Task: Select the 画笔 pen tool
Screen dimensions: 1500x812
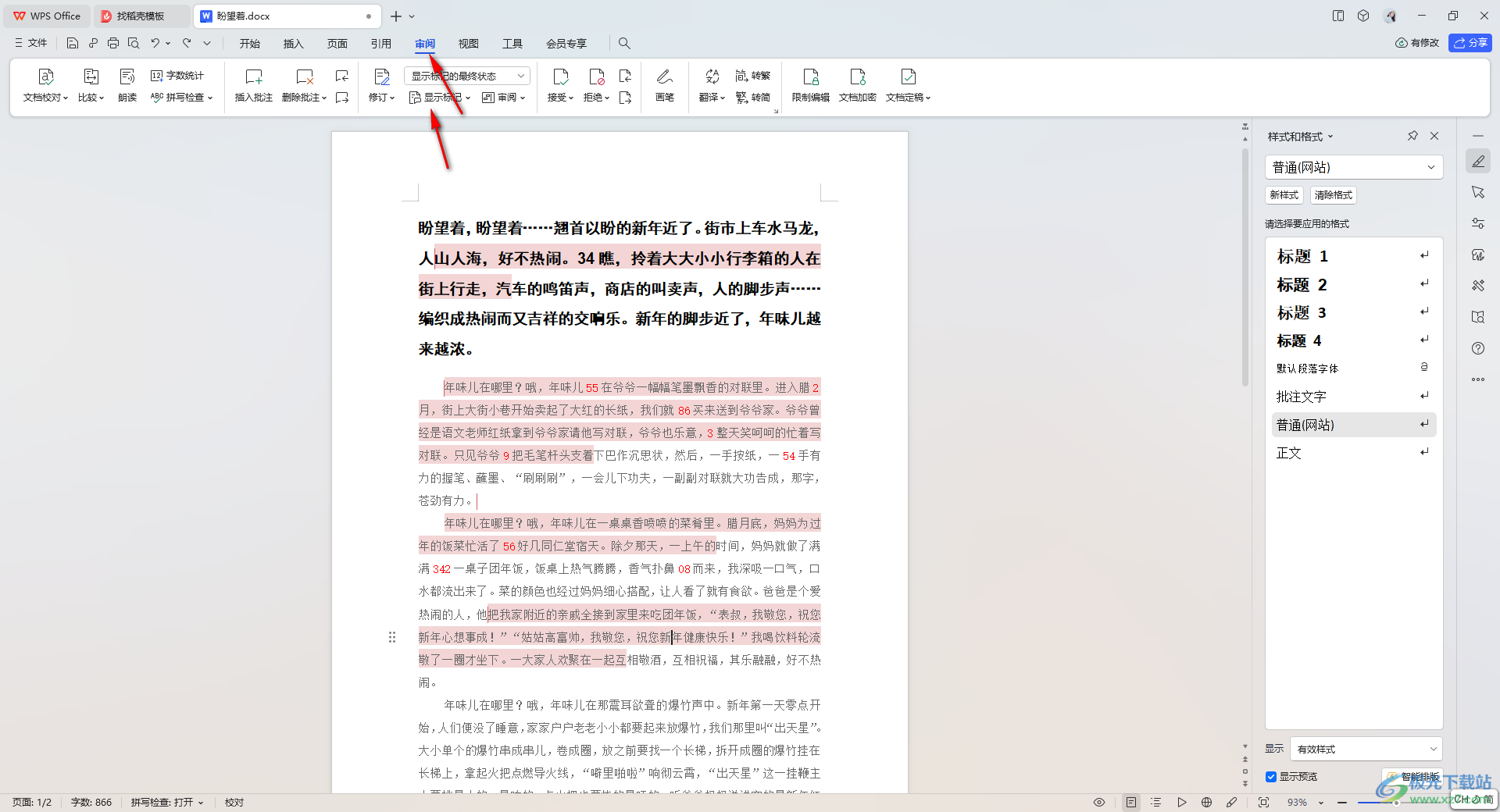Action: (665, 86)
